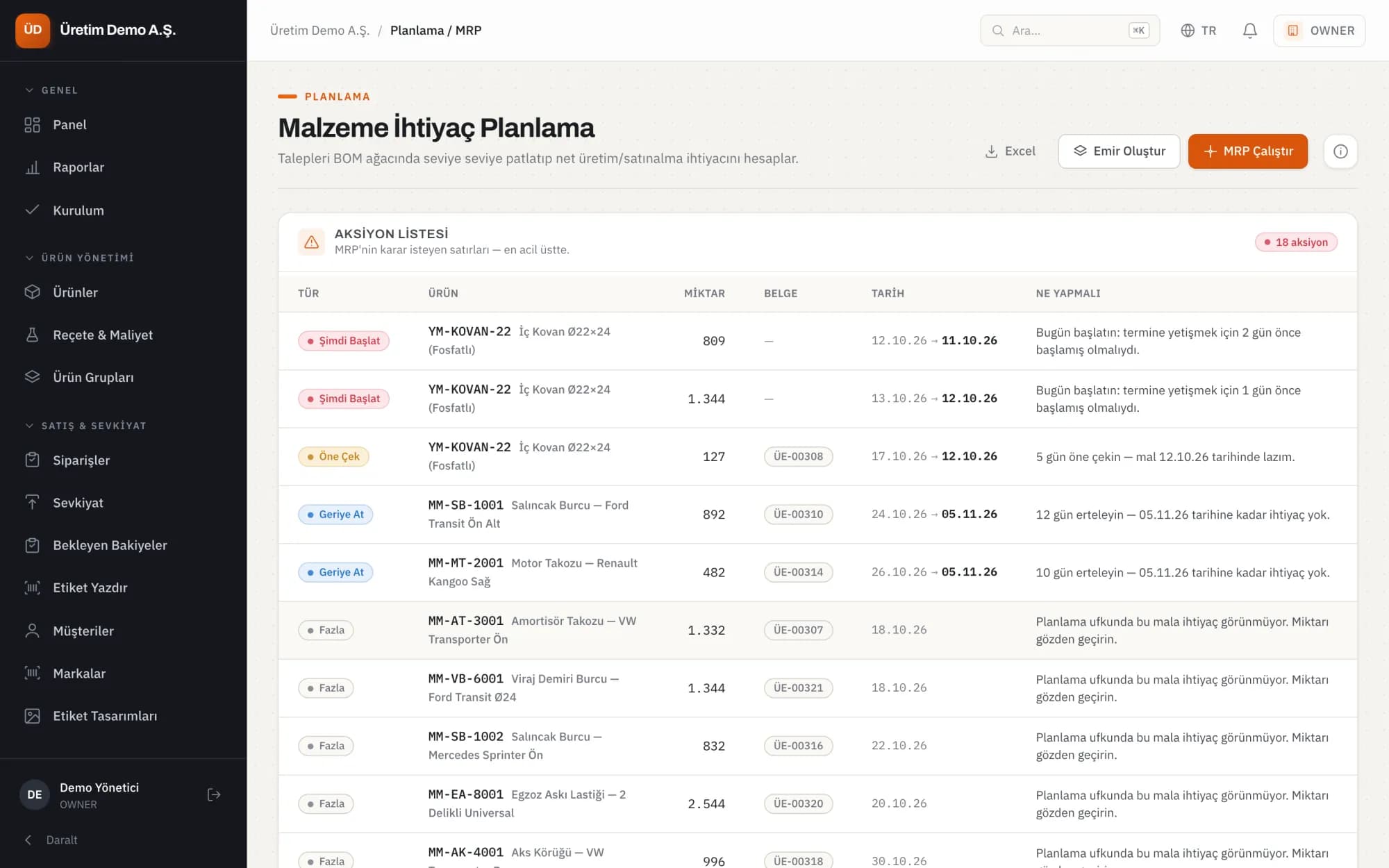
Task: Select product code MM-MT-2001
Action: pyautogui.click(x=465, y=563)
